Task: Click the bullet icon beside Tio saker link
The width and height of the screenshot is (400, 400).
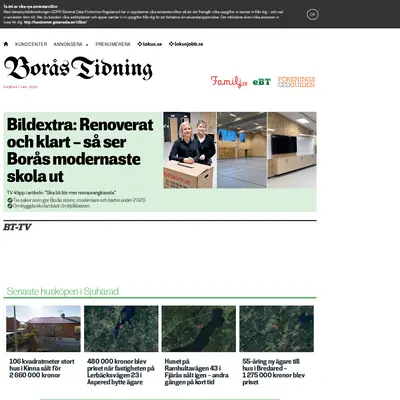Action: pyautogui.click(x=10, y=200)
